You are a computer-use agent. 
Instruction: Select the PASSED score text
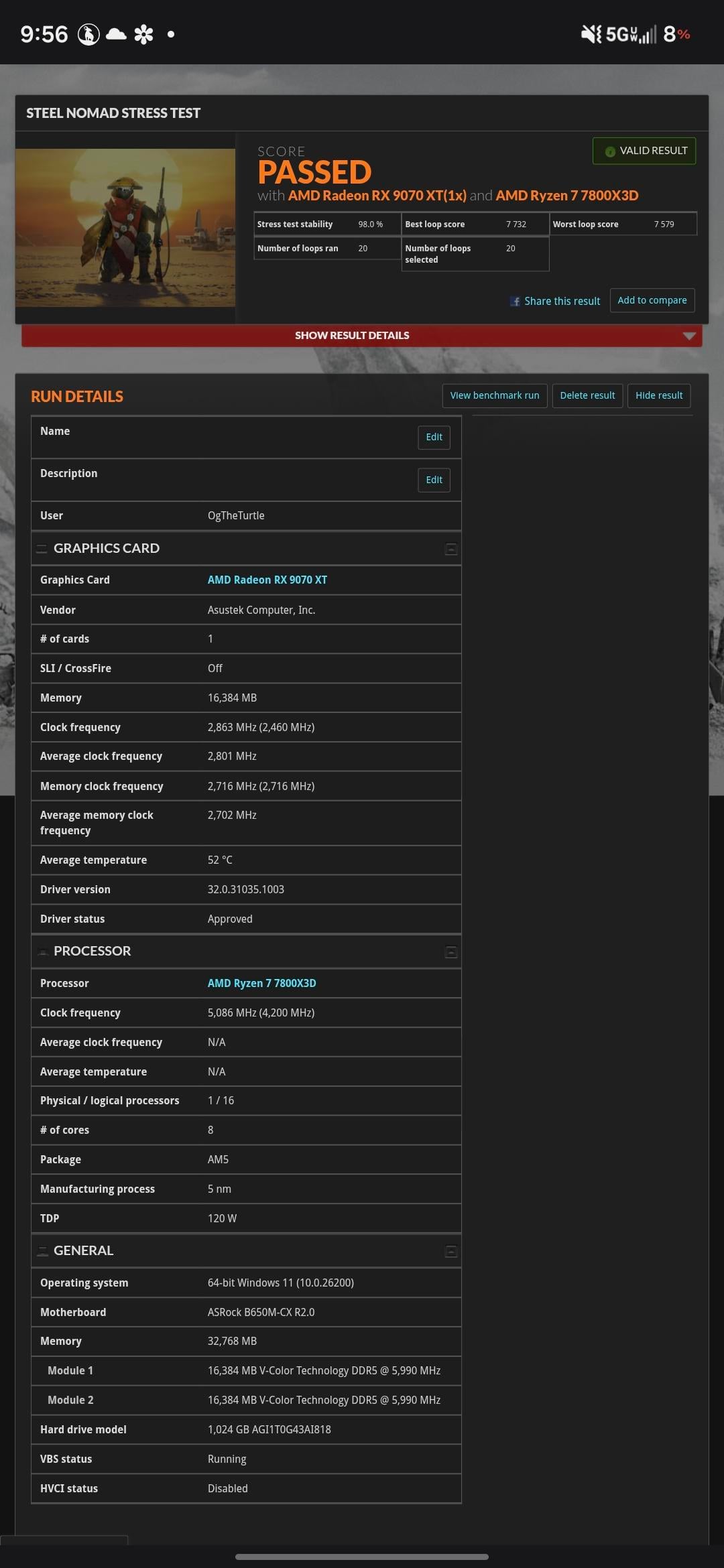[x=314, y=173]
